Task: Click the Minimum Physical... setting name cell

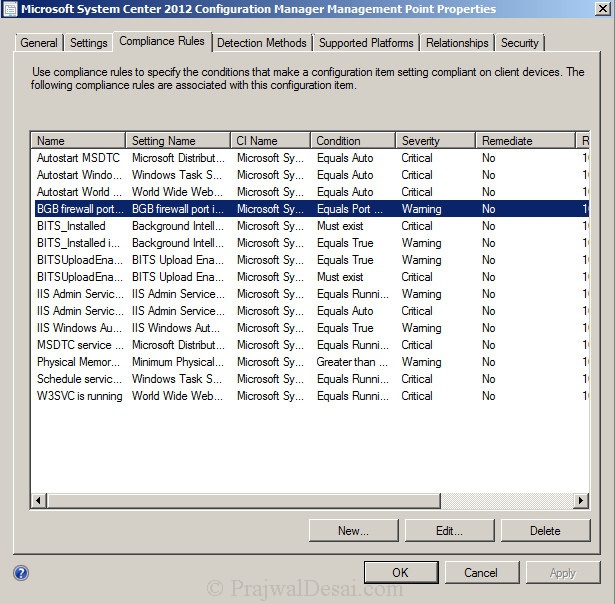Action: tap(178, 362)
